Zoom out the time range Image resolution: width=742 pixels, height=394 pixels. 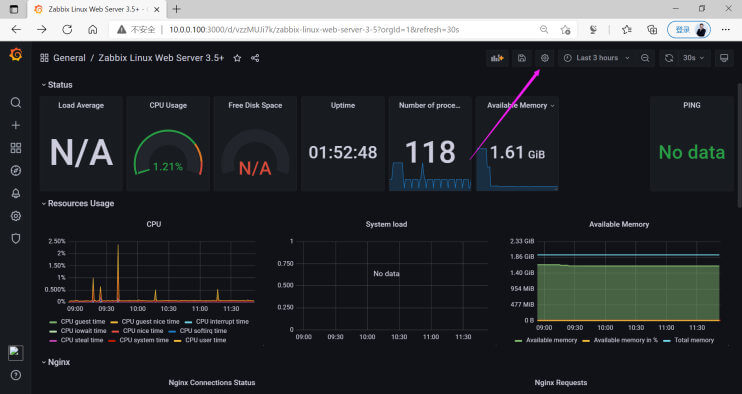(x=645, y=58)
